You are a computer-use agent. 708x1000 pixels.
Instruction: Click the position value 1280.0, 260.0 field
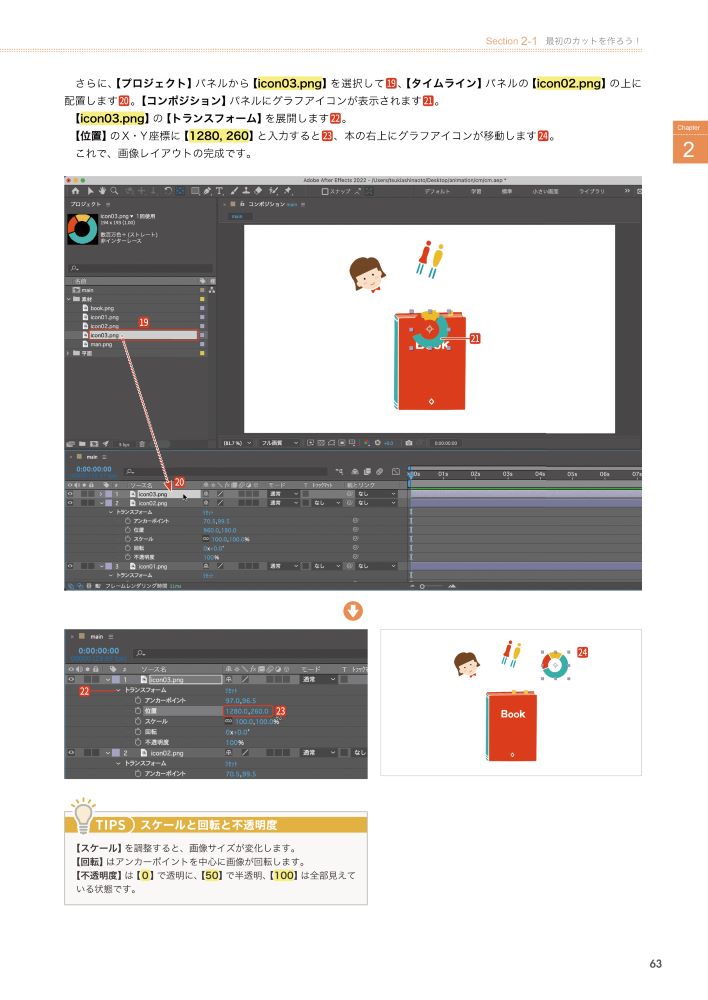(247, 711)
